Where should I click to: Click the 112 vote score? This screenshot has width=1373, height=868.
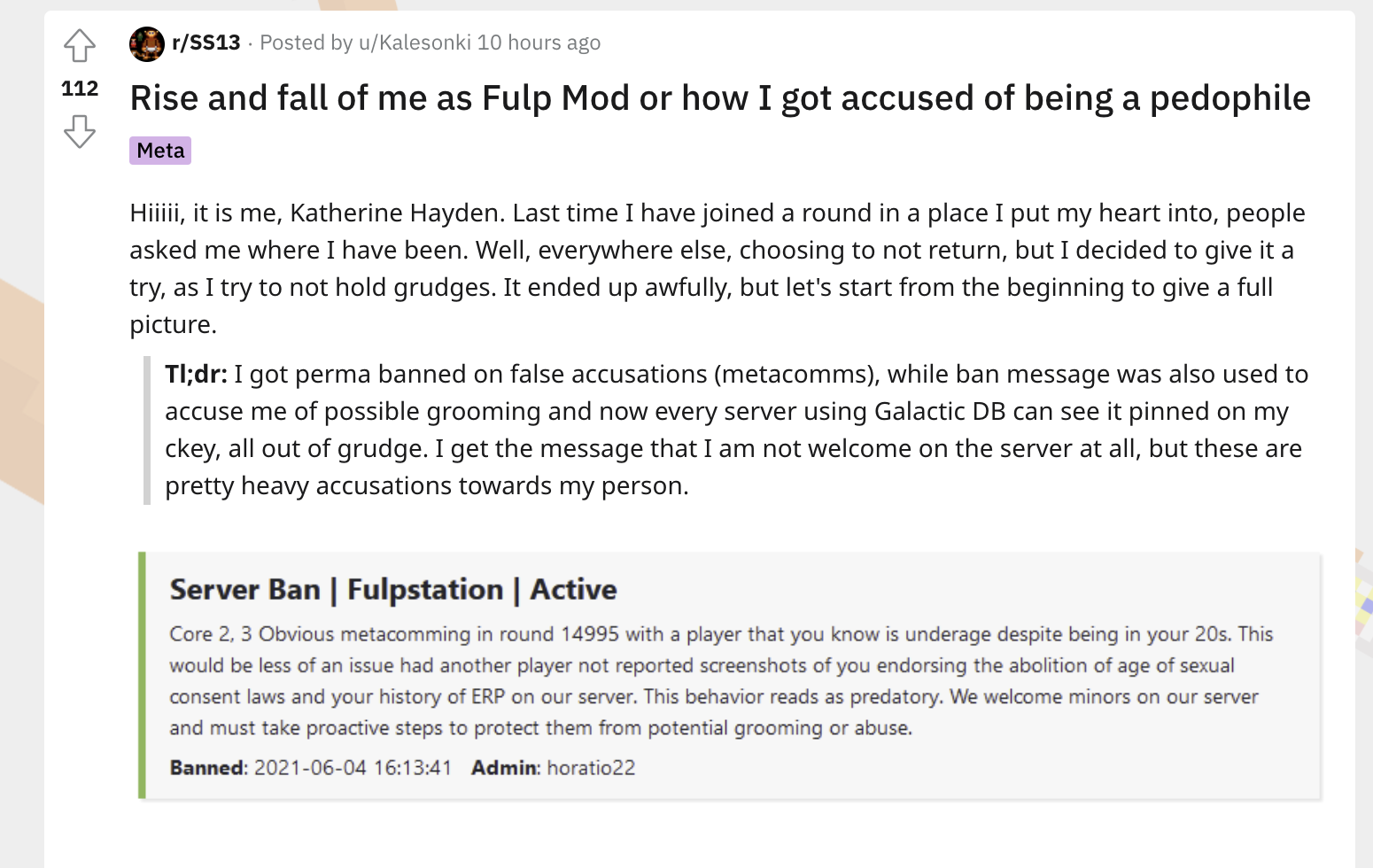(x=80, y=89)
